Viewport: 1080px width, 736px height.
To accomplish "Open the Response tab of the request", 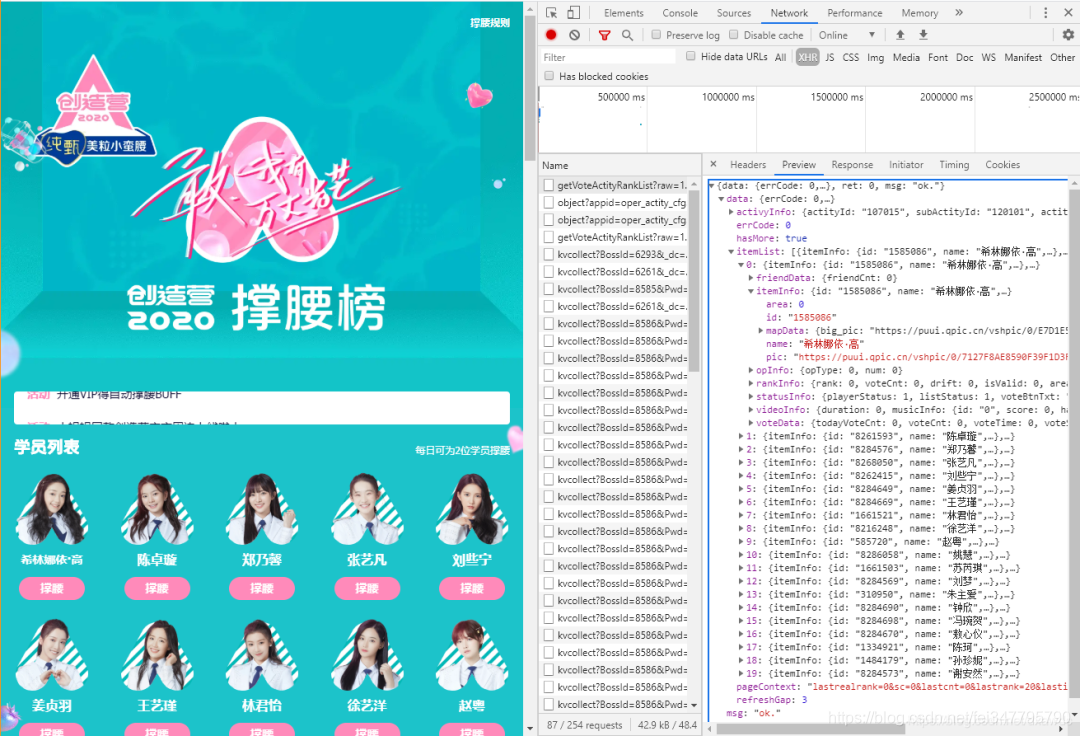I will click(852, 165).
